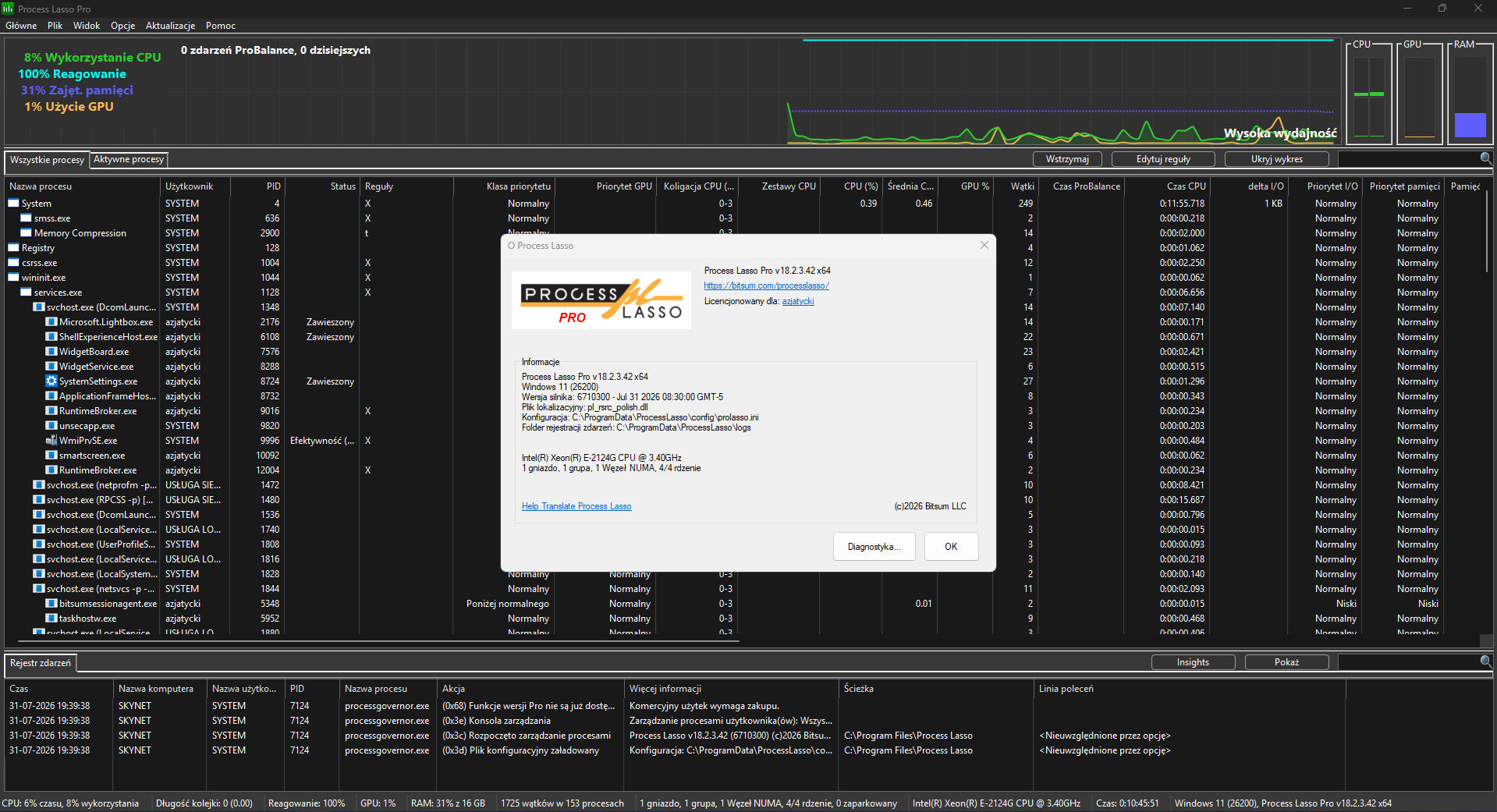Click the event log search magnifier icon
Viewport: 1497px width, 812px height.
(x=1486, y=661)
